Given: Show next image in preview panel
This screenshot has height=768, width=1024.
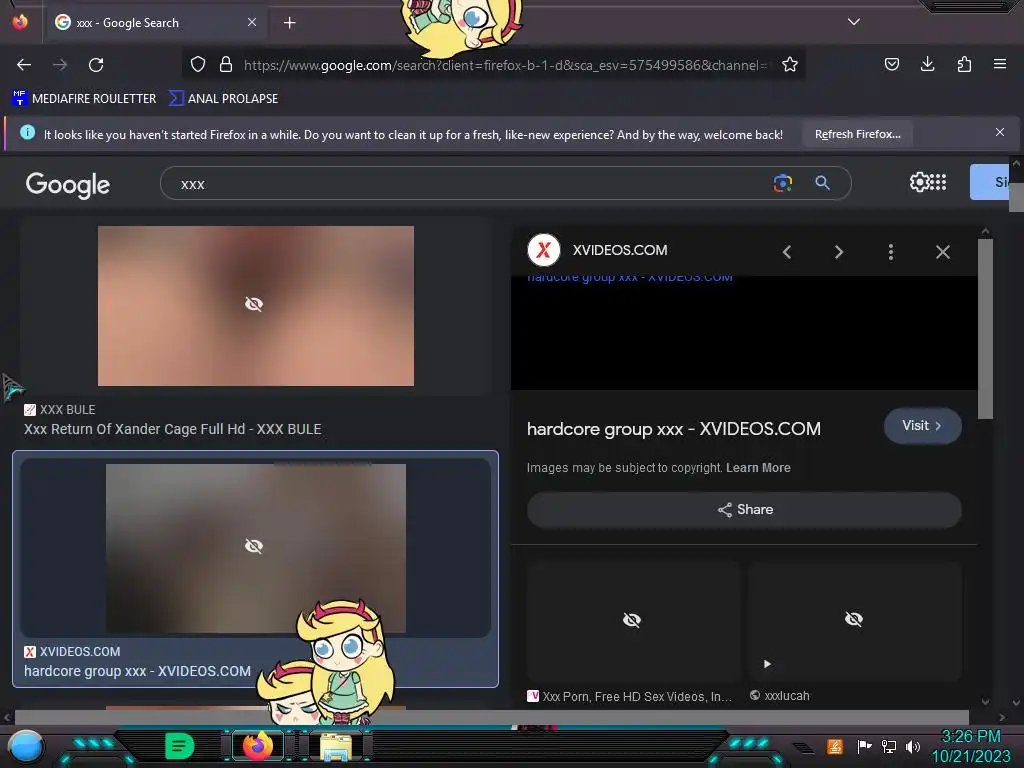Looking at the screenshot, I should point(839,252).
